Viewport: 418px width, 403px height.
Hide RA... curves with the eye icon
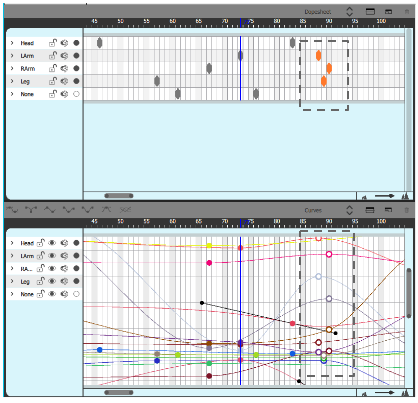pos(52,268)
